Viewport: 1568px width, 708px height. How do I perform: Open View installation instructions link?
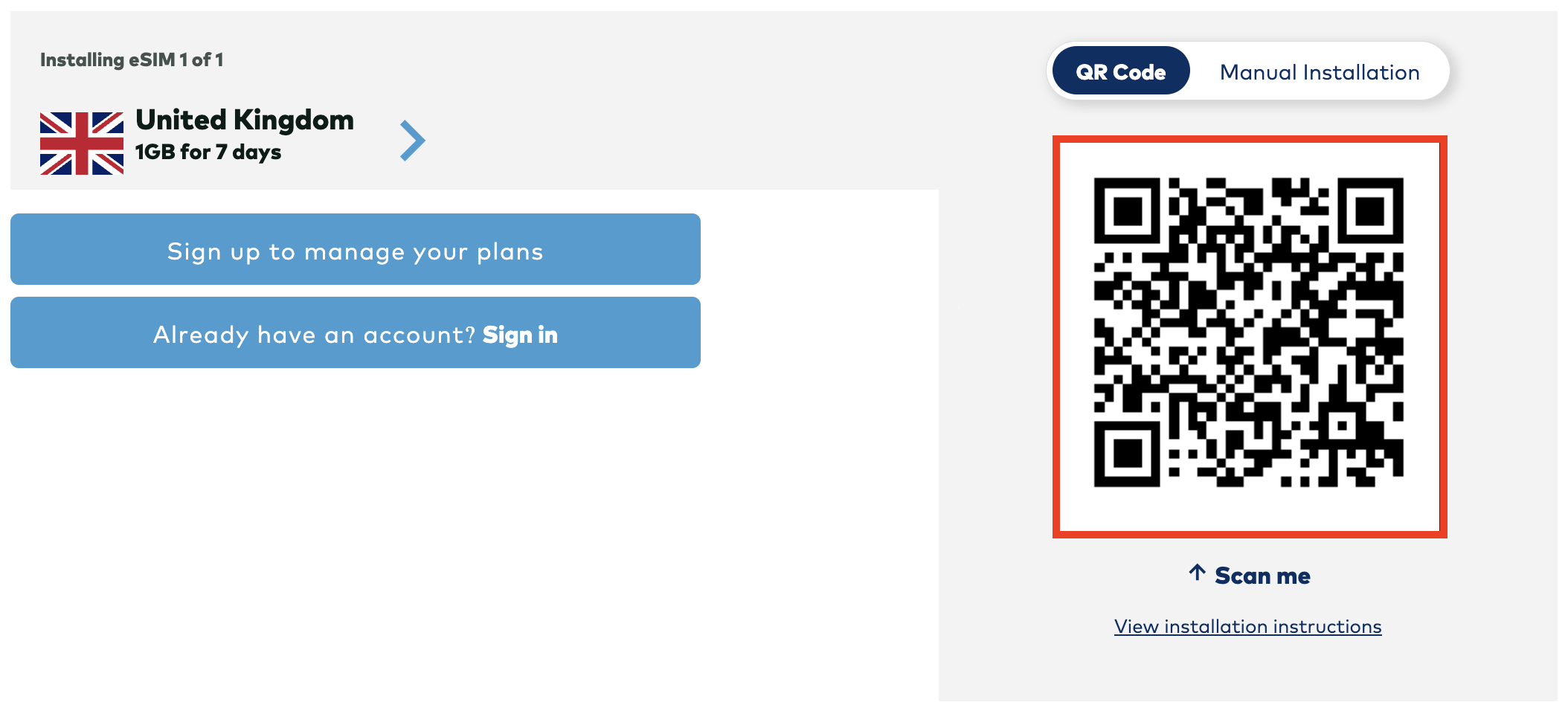1247,626
